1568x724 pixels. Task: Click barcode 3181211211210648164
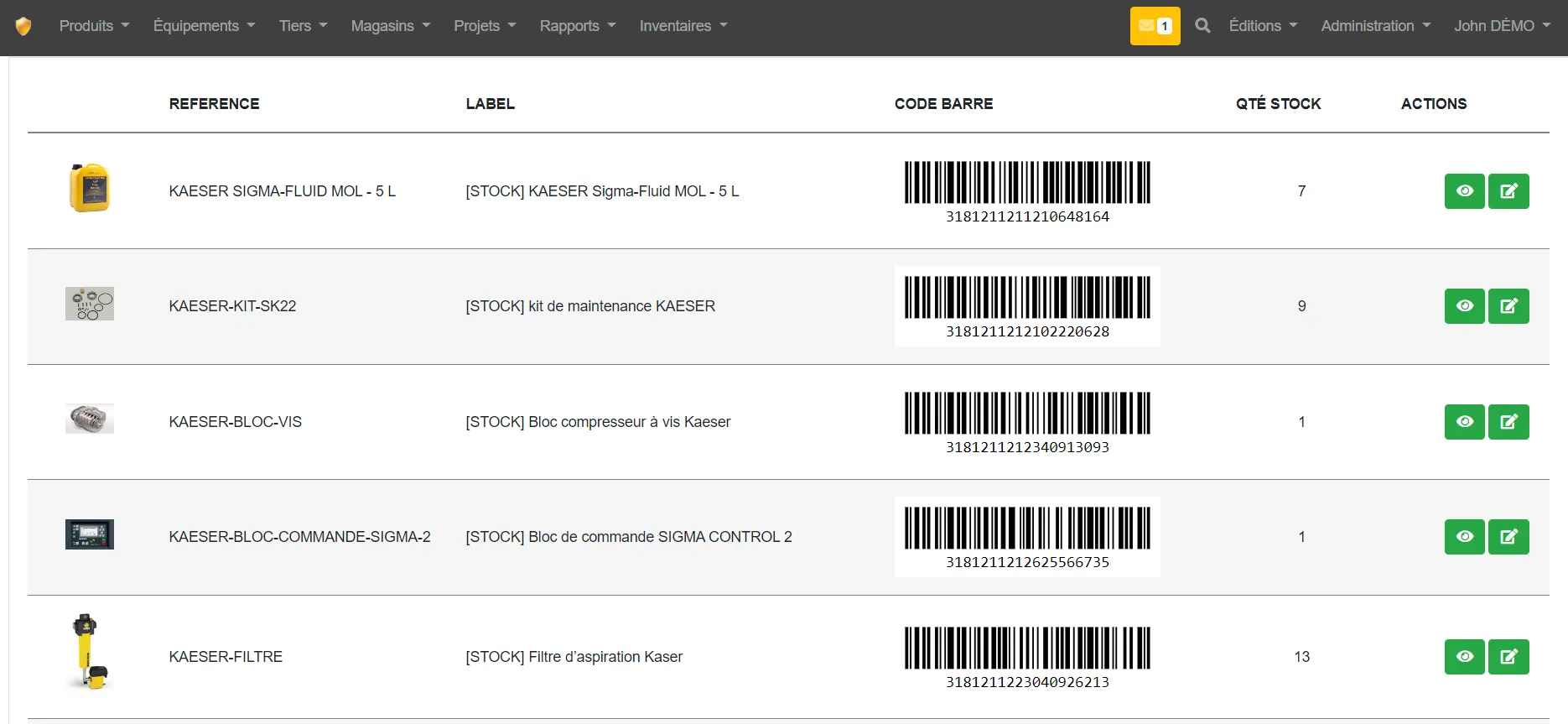[1027, 192]
